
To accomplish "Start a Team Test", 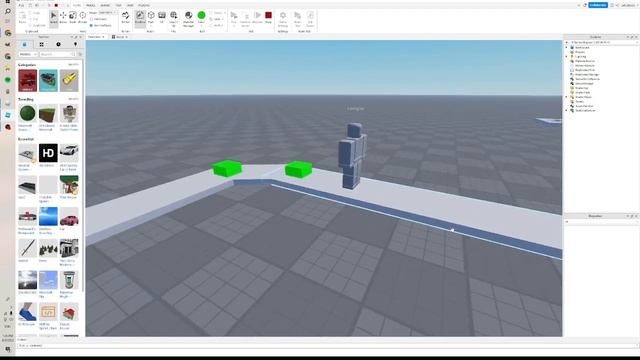I will [298, 19].
